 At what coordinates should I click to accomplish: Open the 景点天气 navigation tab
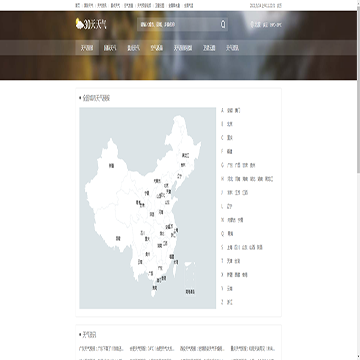tap(133, 48)
